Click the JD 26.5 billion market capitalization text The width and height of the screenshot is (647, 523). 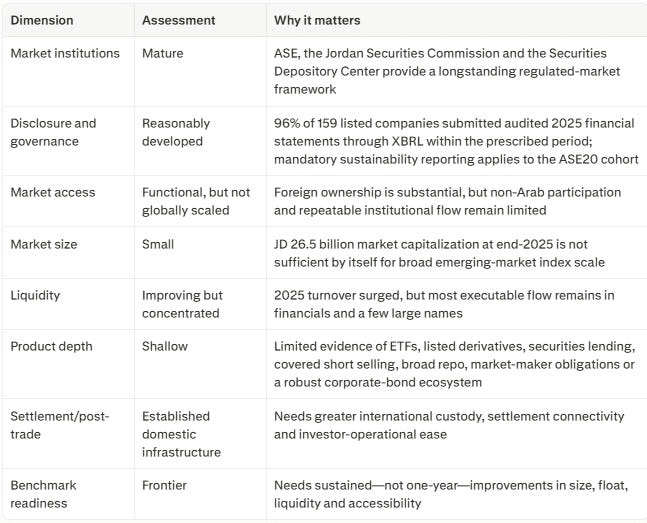439,253
